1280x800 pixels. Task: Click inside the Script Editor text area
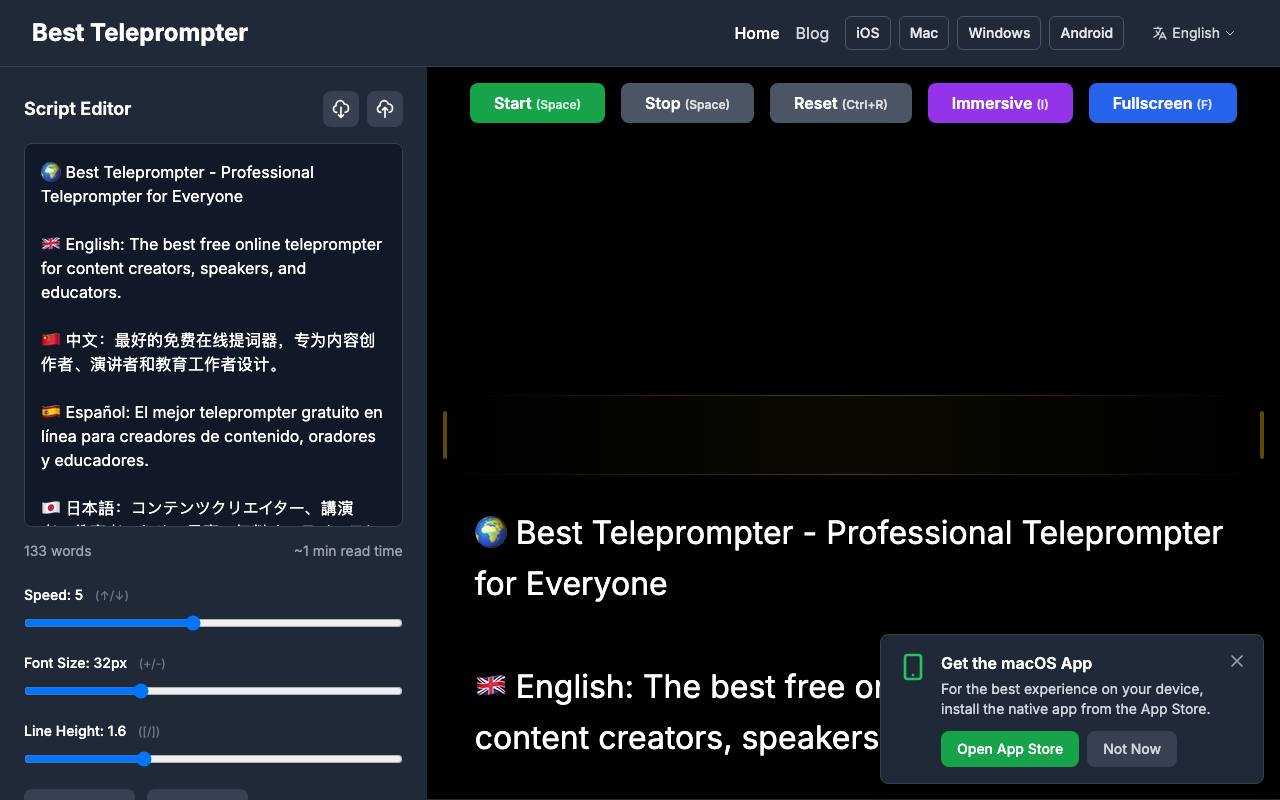click(213, 335)
